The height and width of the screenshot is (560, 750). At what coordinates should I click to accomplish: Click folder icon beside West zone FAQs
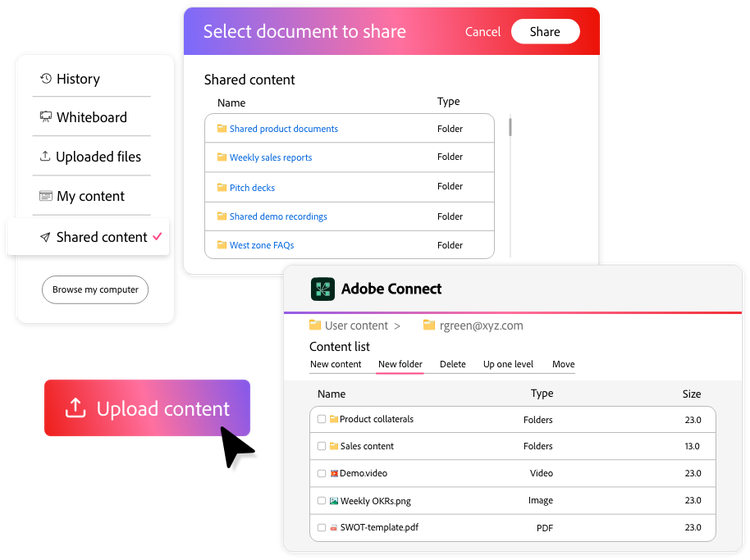point(221,245)
